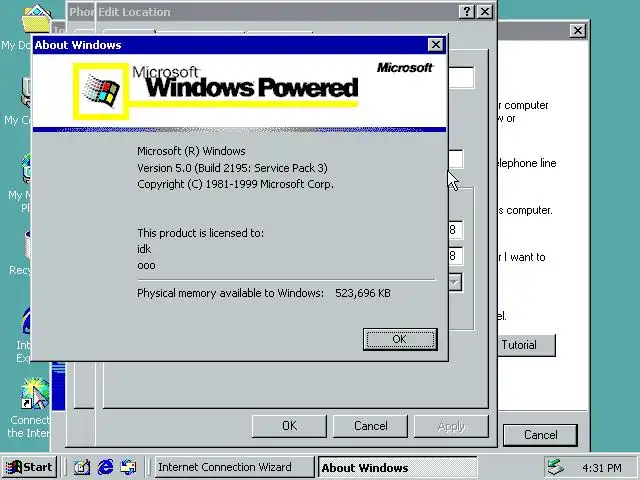The image size is (640, 480).
Task: Click 'This product is licensed to:' label
Action: click(200, 233)
